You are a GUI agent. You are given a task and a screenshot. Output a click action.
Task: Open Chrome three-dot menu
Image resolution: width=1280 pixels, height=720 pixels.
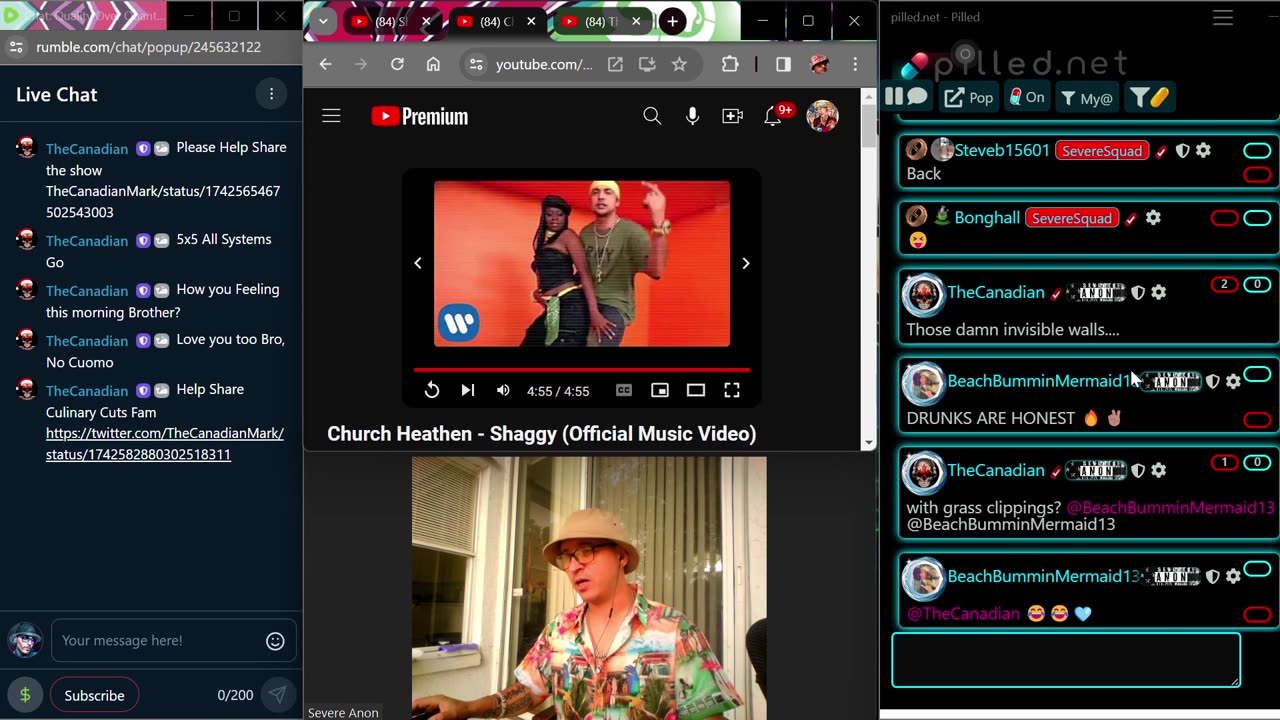pos(855,64)
